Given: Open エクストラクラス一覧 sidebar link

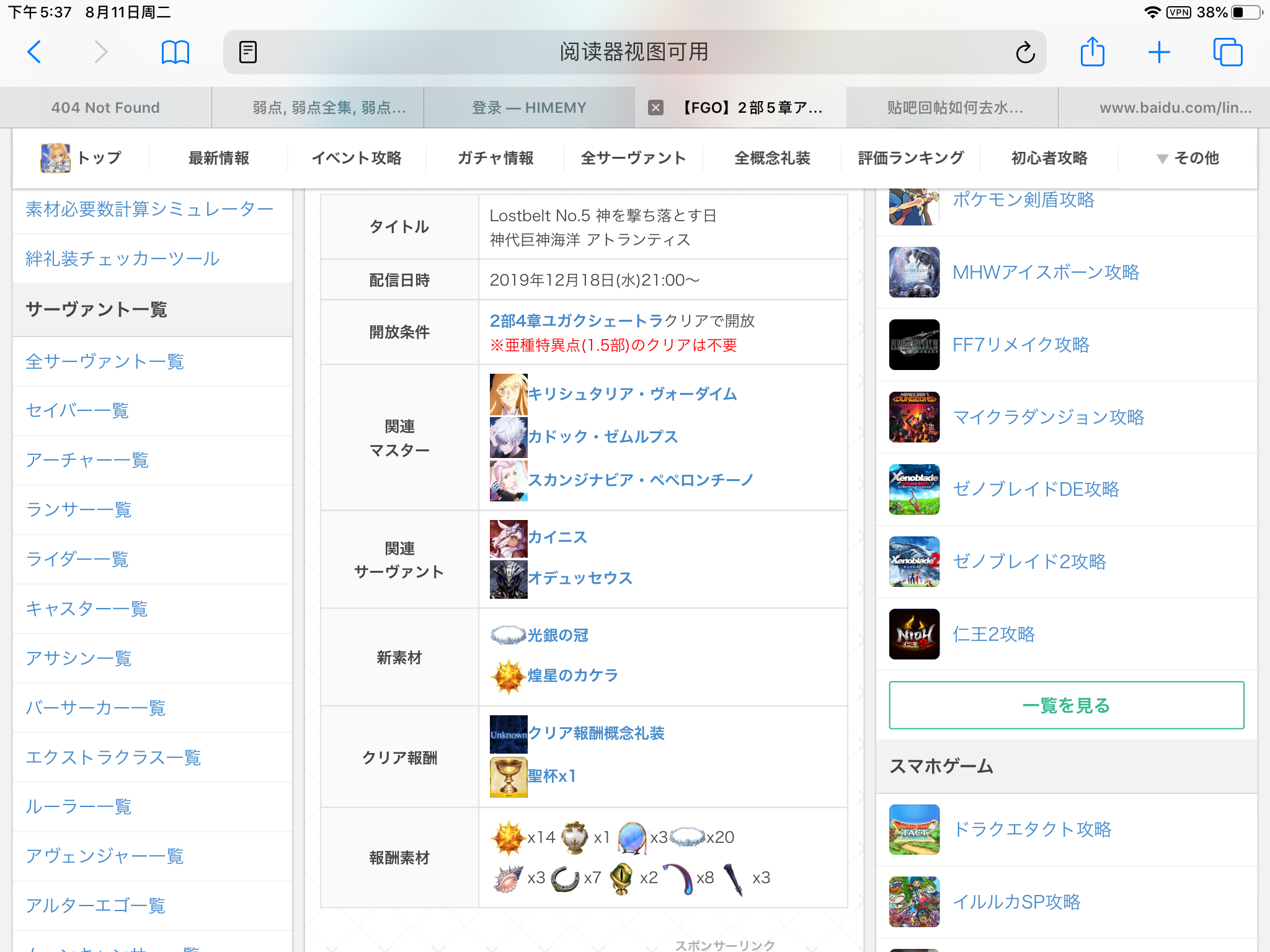Looking at the screenshot, I should 113,757.
